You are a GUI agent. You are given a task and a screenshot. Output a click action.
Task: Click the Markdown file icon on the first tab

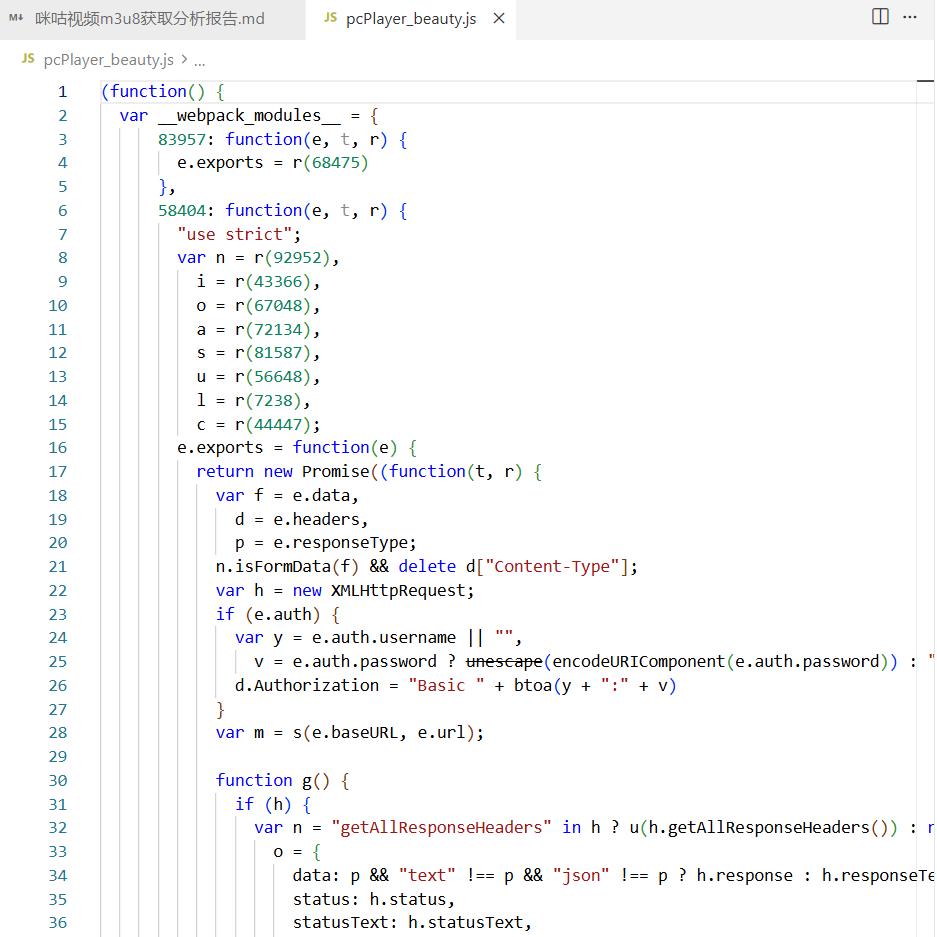(x=16, y=18)
